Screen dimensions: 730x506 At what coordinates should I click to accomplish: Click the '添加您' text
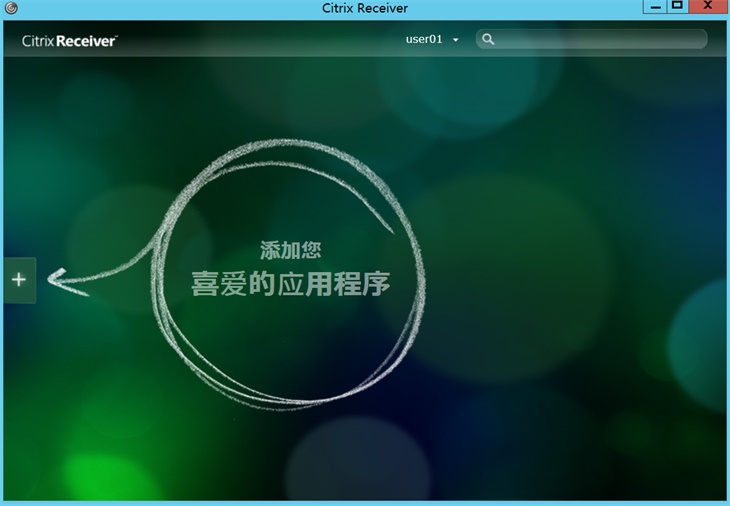(291, 250)
